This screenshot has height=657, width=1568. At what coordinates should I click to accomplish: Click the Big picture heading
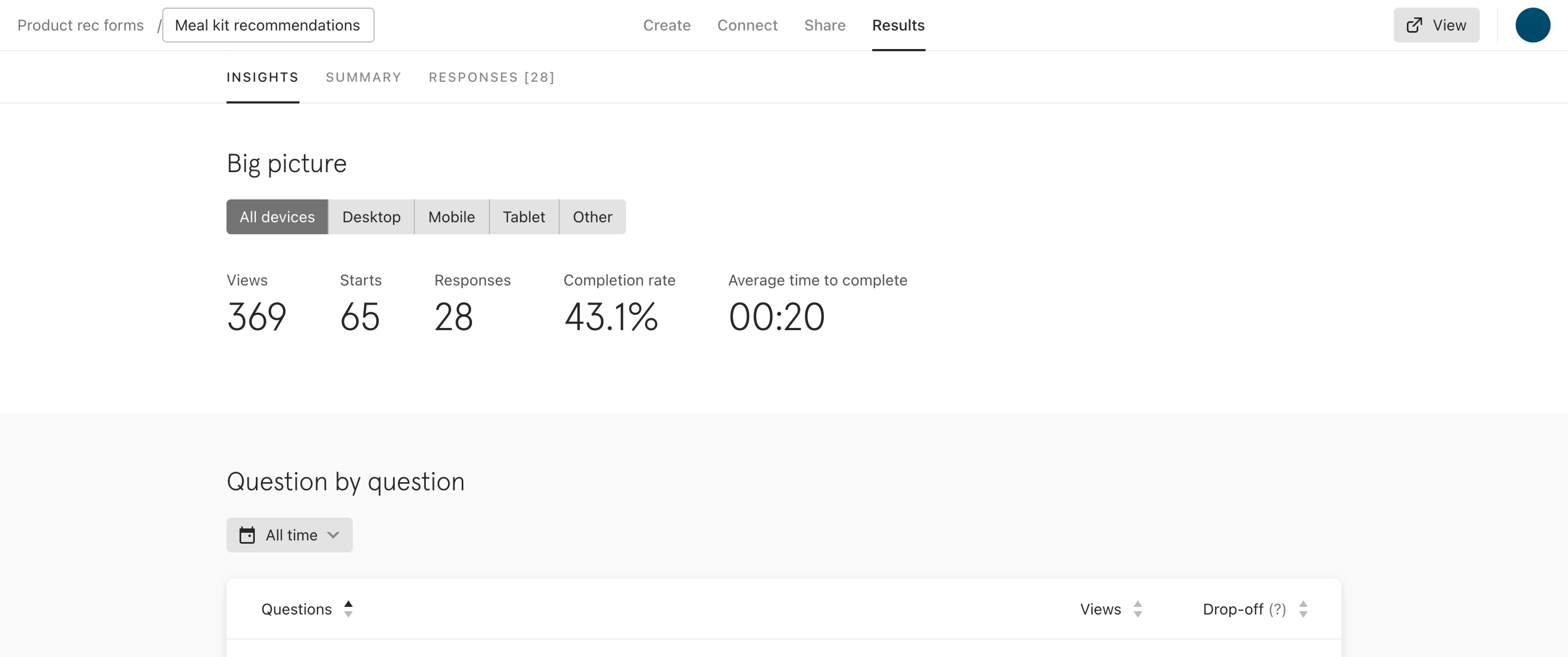pyautogui.click(x=286, y=163)
